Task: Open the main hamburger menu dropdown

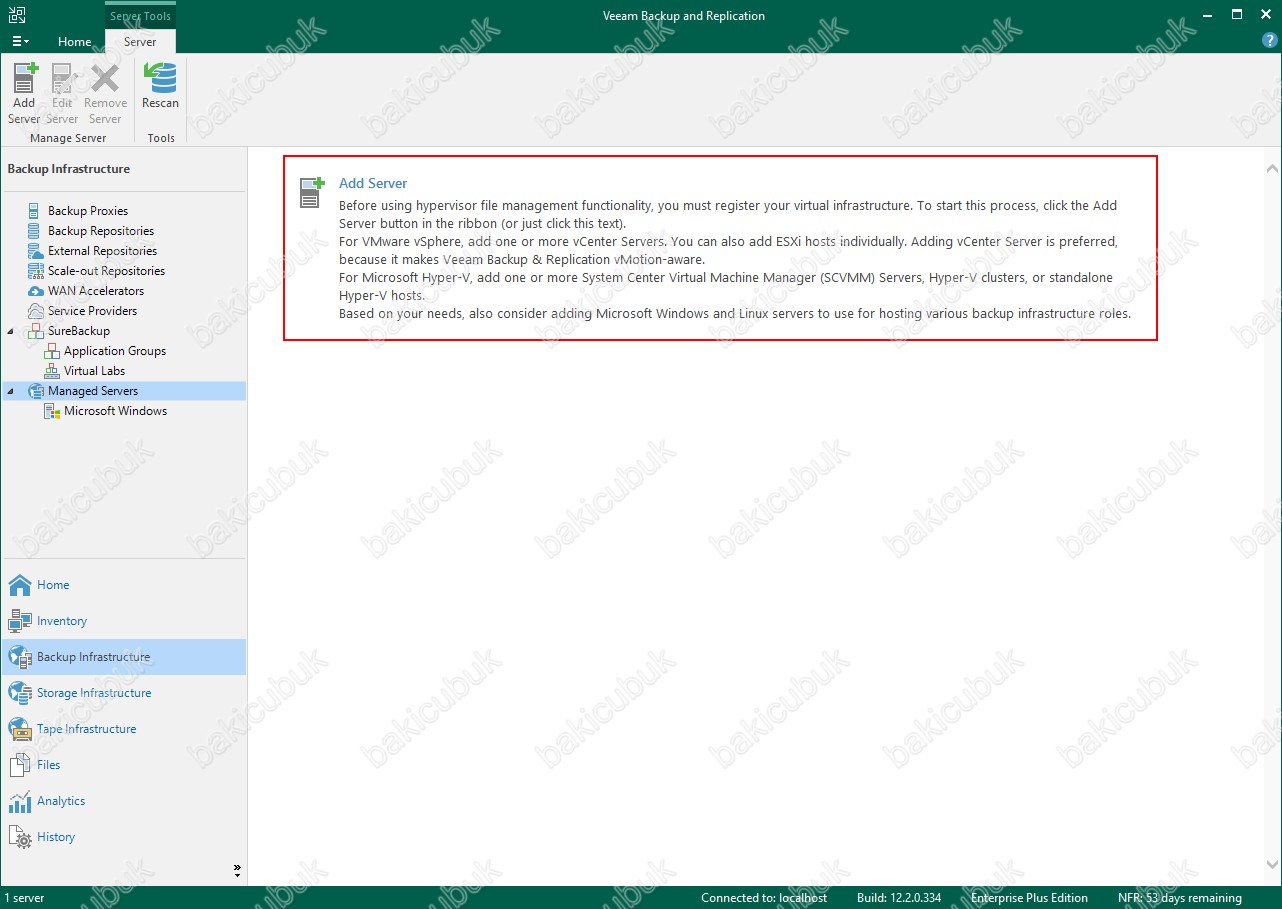Action: [20, 41]
